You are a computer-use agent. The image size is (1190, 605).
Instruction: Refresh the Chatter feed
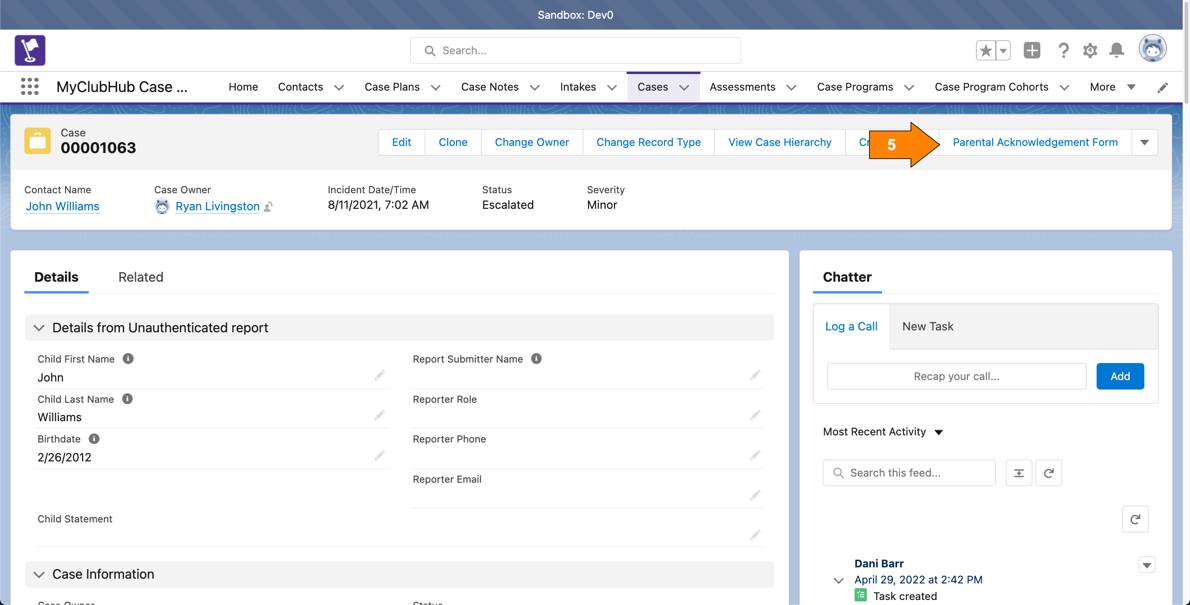pos(1049,473)
